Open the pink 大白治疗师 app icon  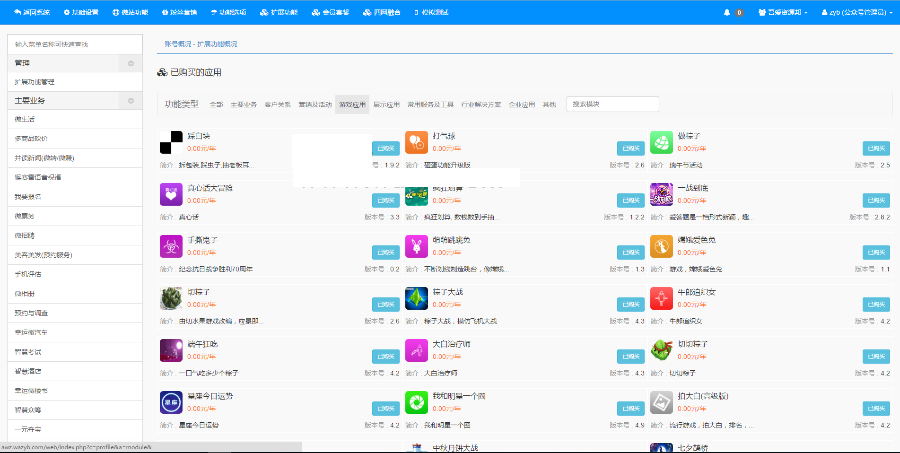416,350
